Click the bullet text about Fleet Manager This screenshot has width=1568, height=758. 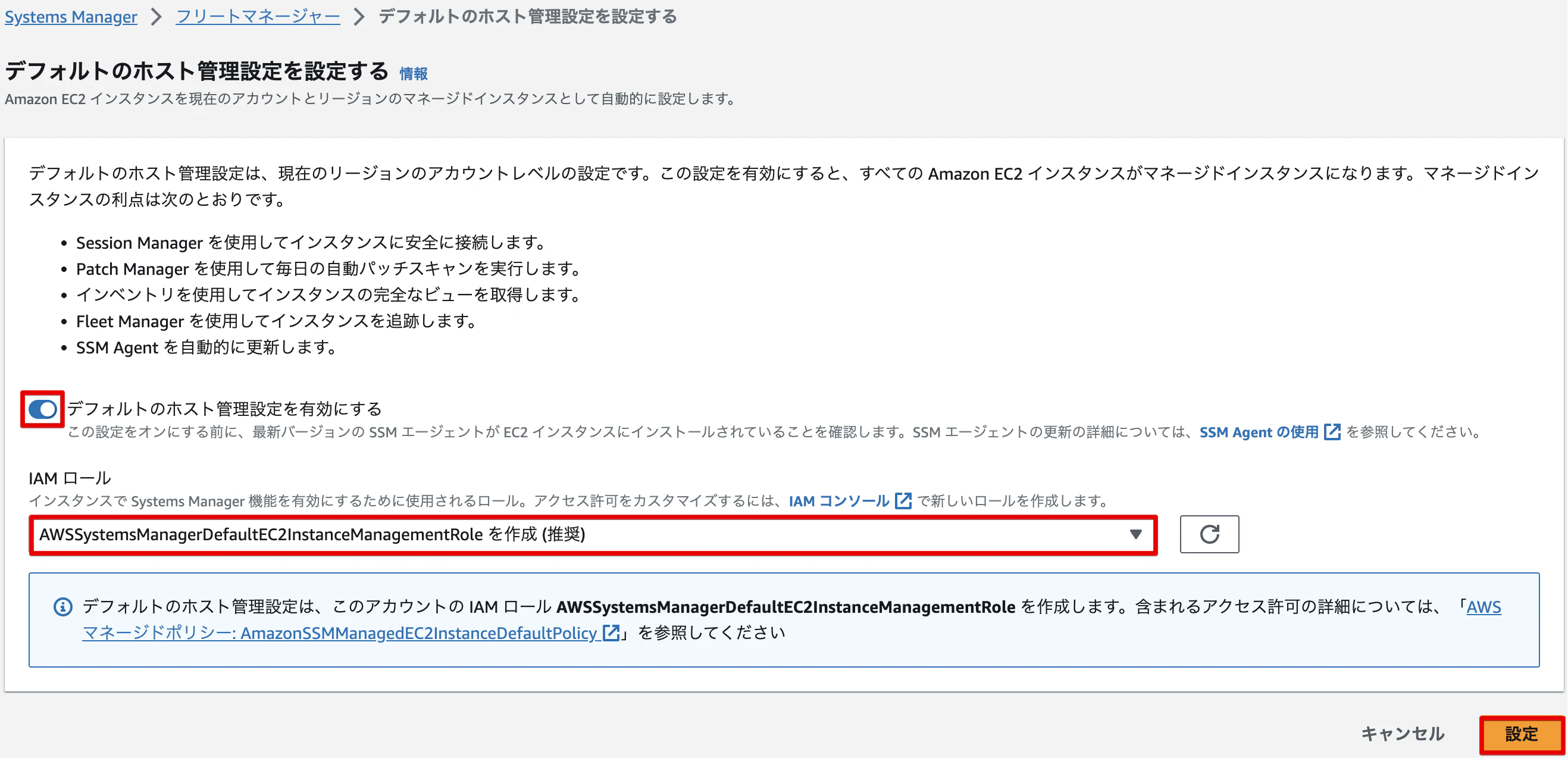click(278, 321)
